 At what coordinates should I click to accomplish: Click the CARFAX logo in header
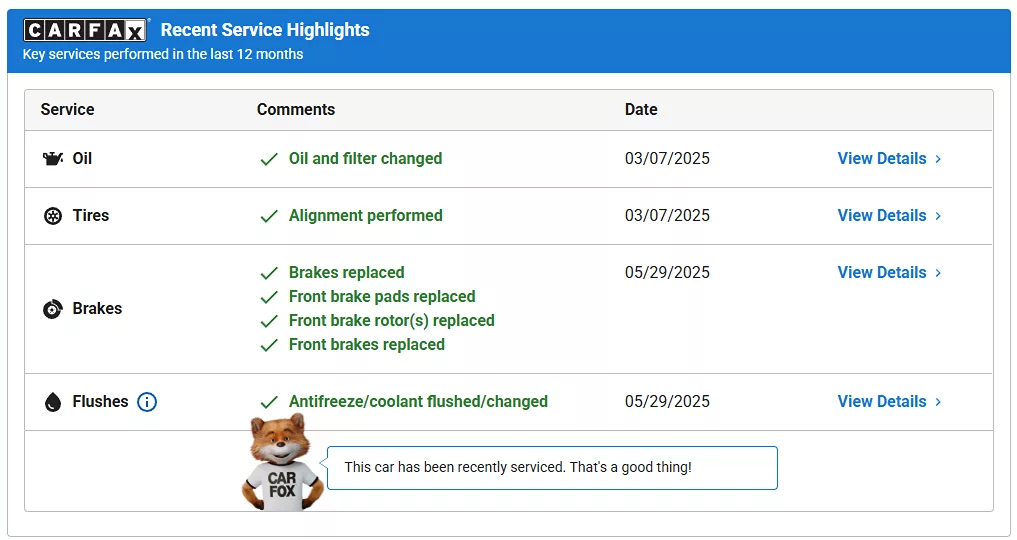(x=85, y=30)
